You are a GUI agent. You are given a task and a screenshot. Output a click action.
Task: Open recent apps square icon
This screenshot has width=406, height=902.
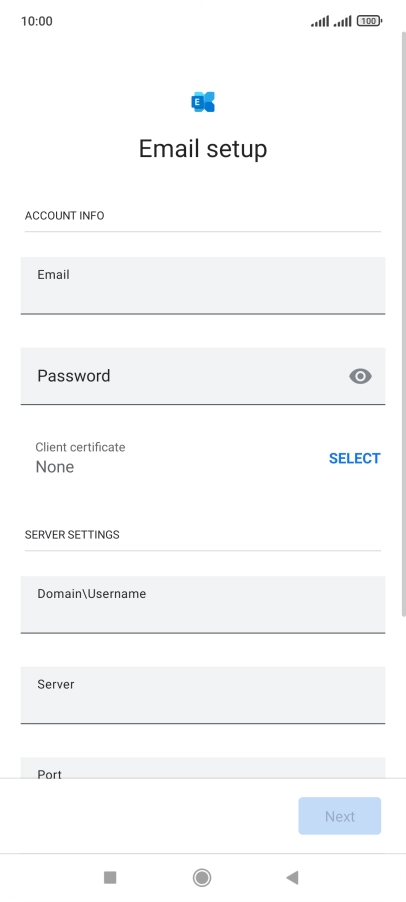click(110, 877)
